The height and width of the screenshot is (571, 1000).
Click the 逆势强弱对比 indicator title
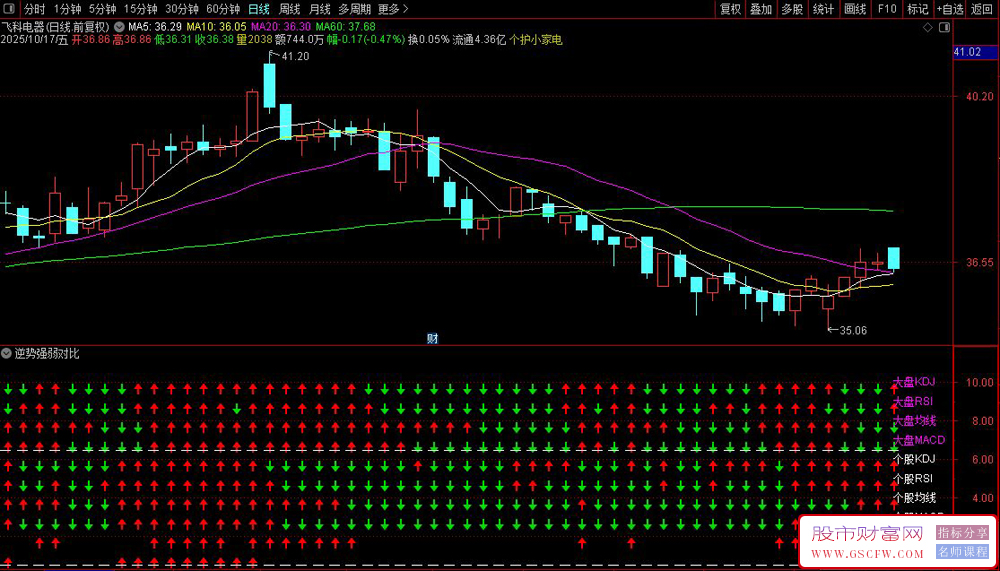tap(47, 353)
